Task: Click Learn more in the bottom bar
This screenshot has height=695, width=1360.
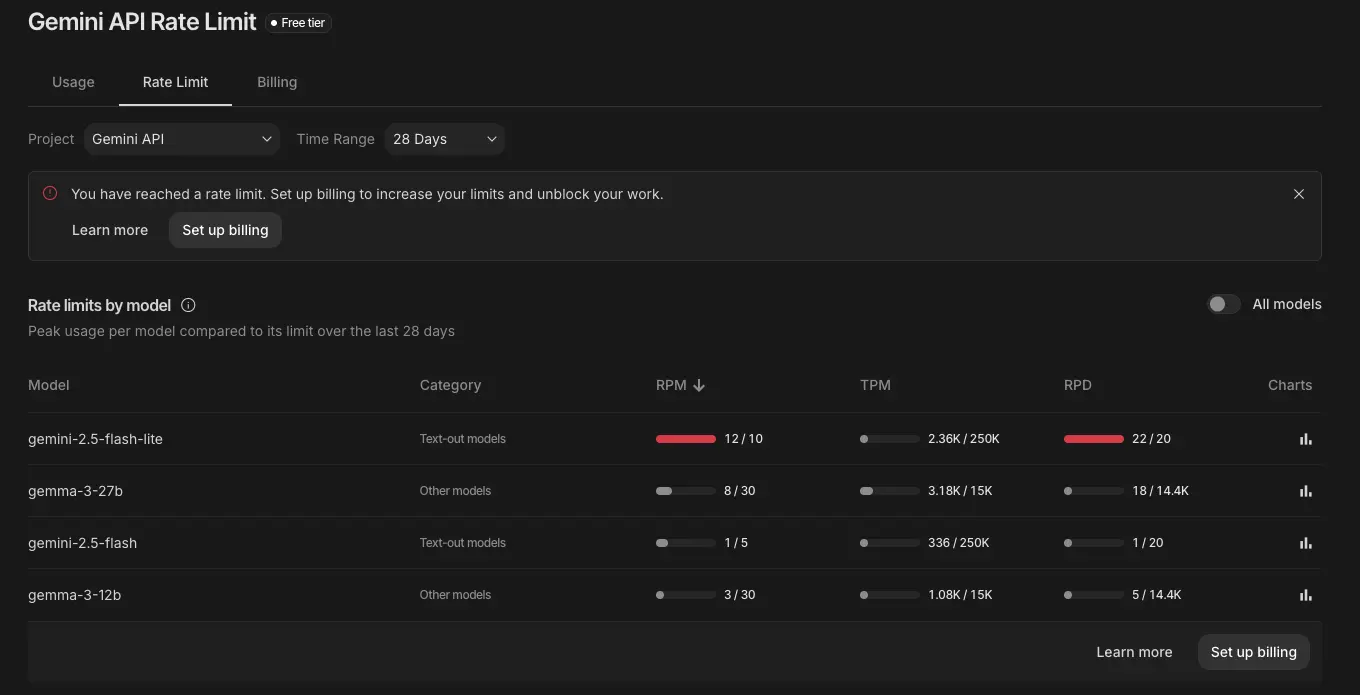Action: [x=1134, y=652]
